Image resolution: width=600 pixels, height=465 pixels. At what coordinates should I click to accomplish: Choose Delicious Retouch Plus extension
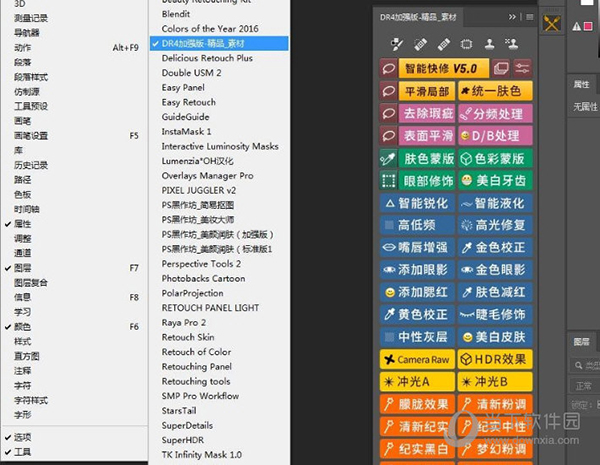[219, 58]
